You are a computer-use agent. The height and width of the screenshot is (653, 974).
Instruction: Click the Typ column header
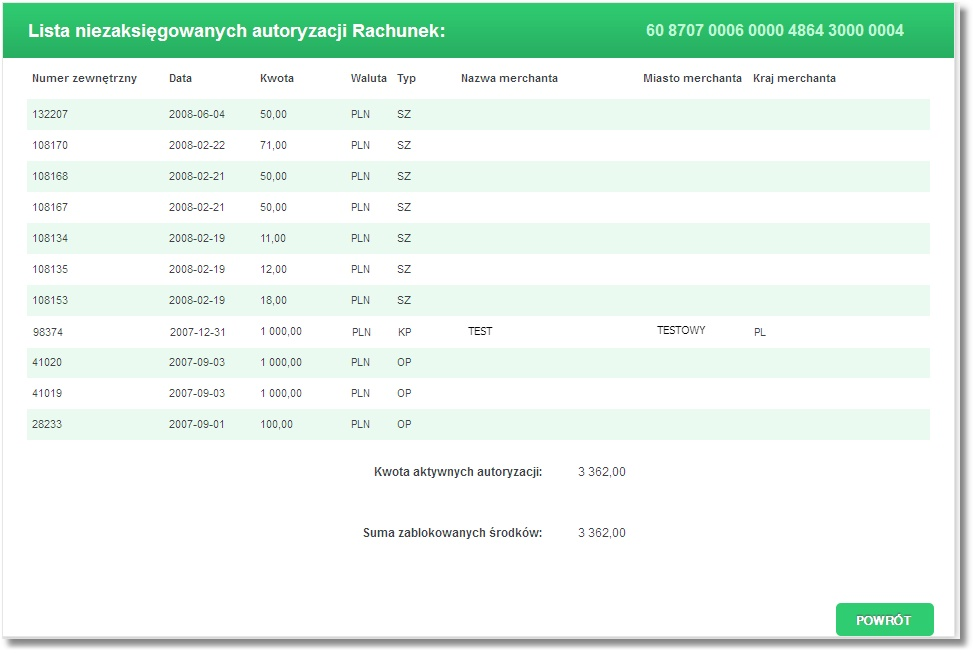(406, 78)
